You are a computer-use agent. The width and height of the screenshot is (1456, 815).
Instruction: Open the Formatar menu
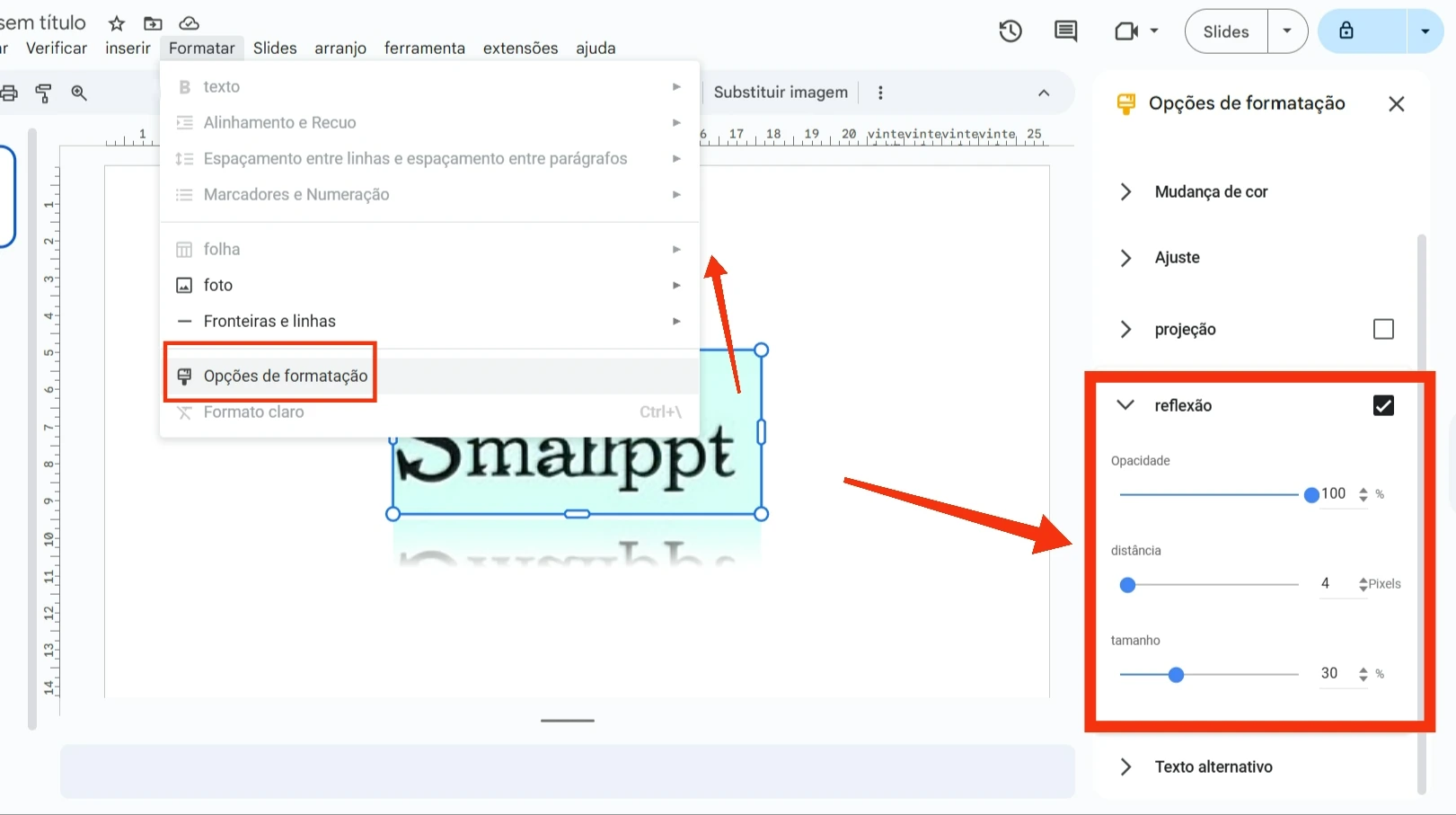pyautogui.click(x=202, y=48)
